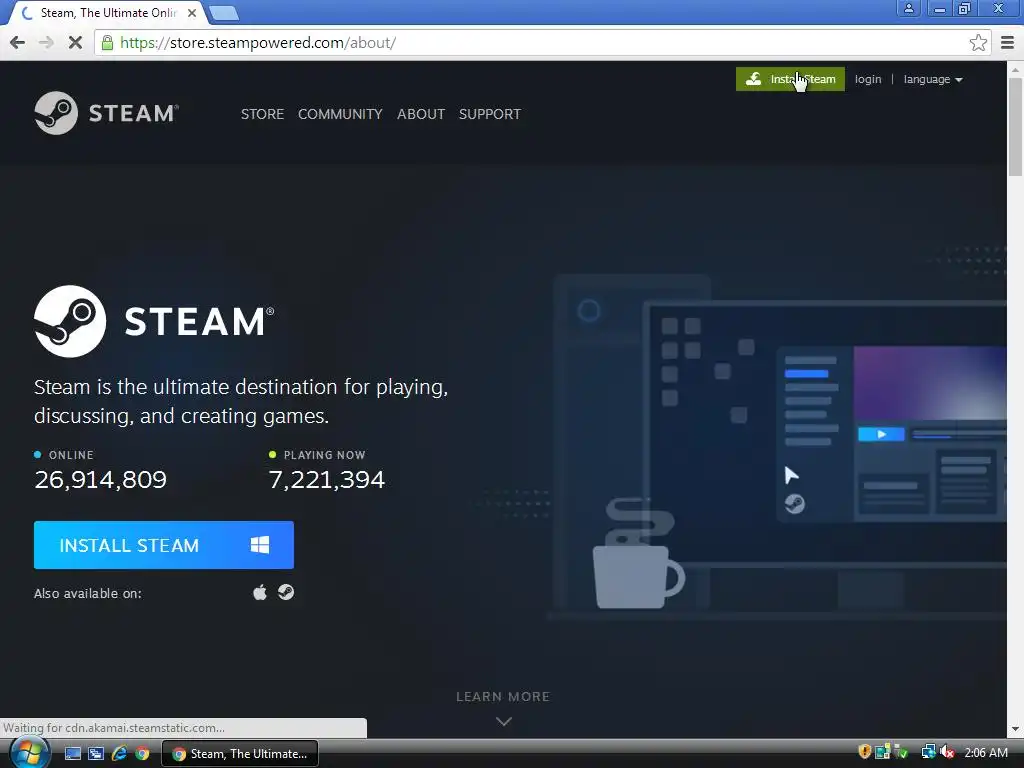
Task: Click the download icon on Install Steam button
Action: 754,79
